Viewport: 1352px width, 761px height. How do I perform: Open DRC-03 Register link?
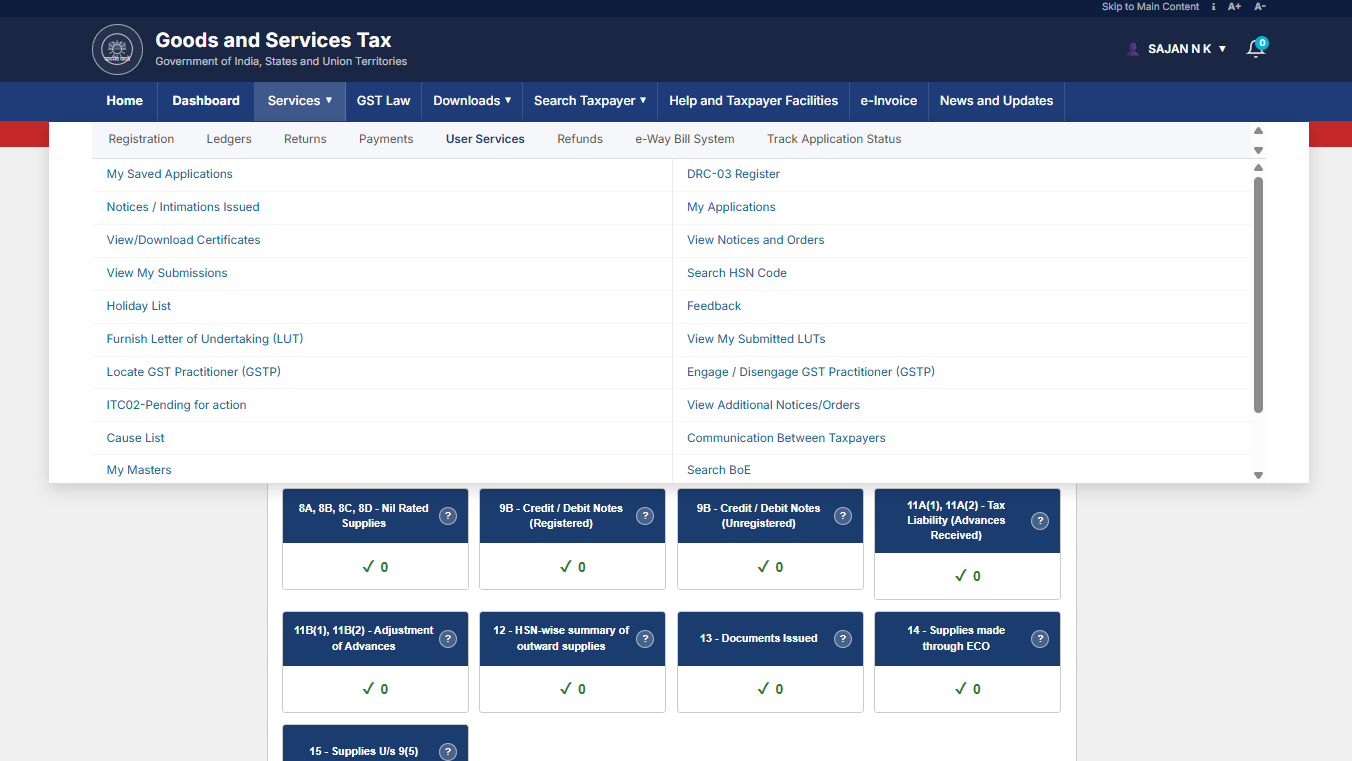733,174
